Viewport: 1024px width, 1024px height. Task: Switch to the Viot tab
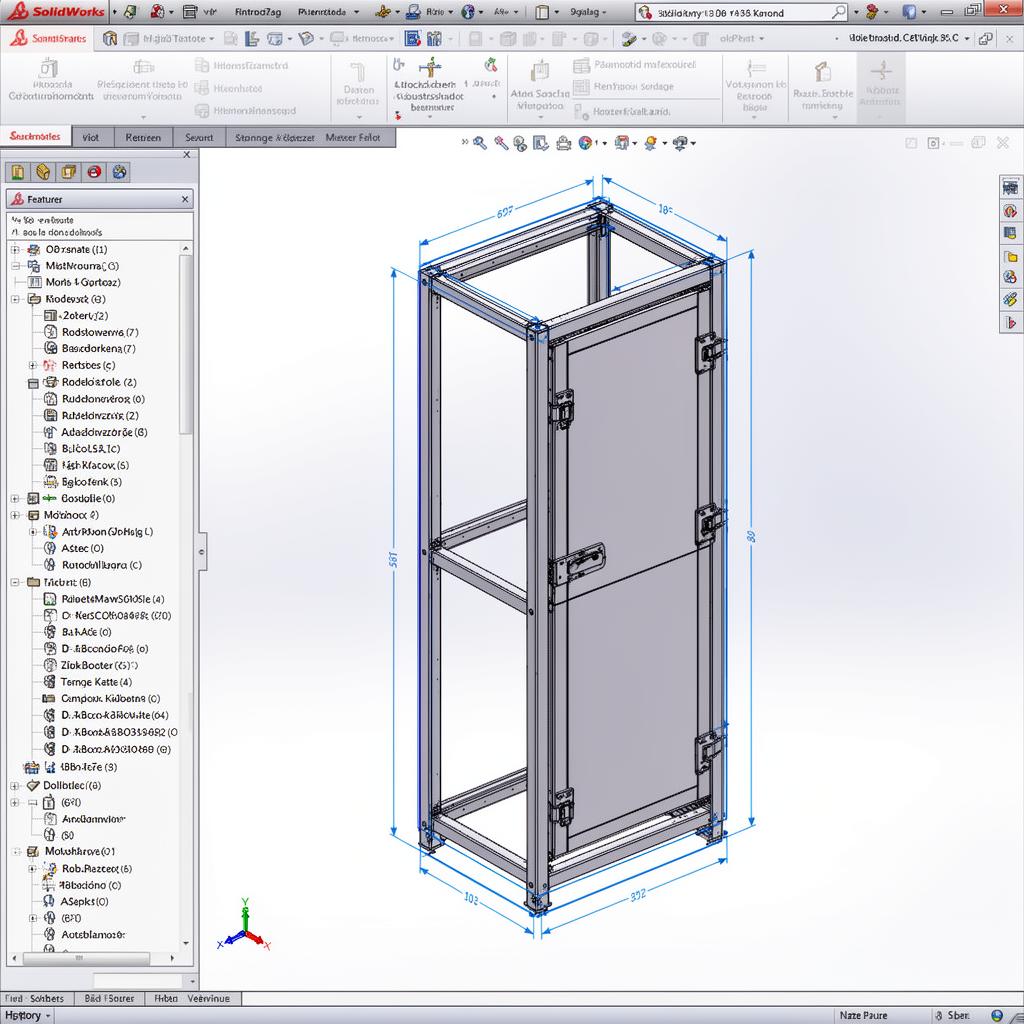[x=91, y=137]
